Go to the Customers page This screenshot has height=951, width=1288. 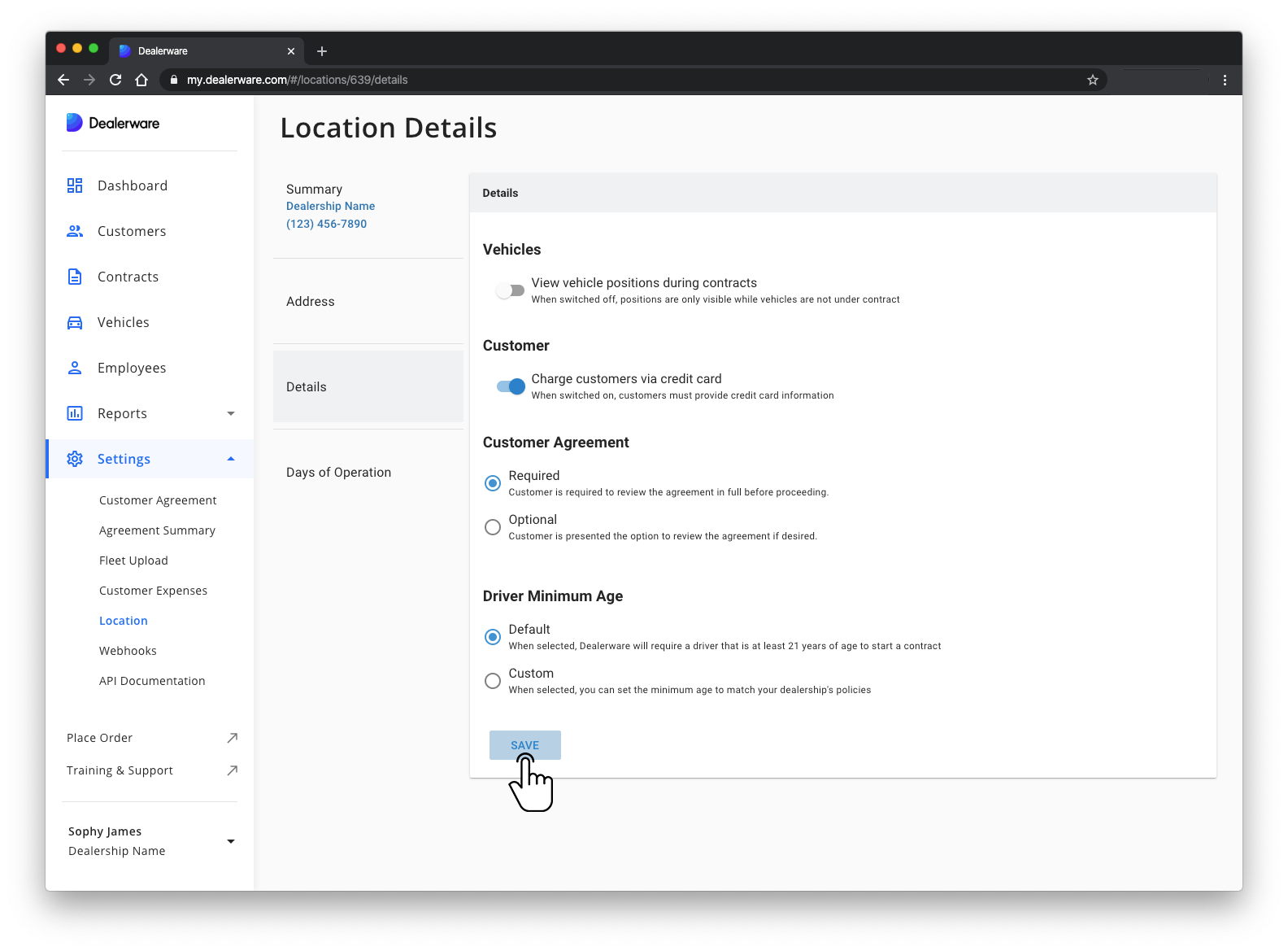pos(132,231)
